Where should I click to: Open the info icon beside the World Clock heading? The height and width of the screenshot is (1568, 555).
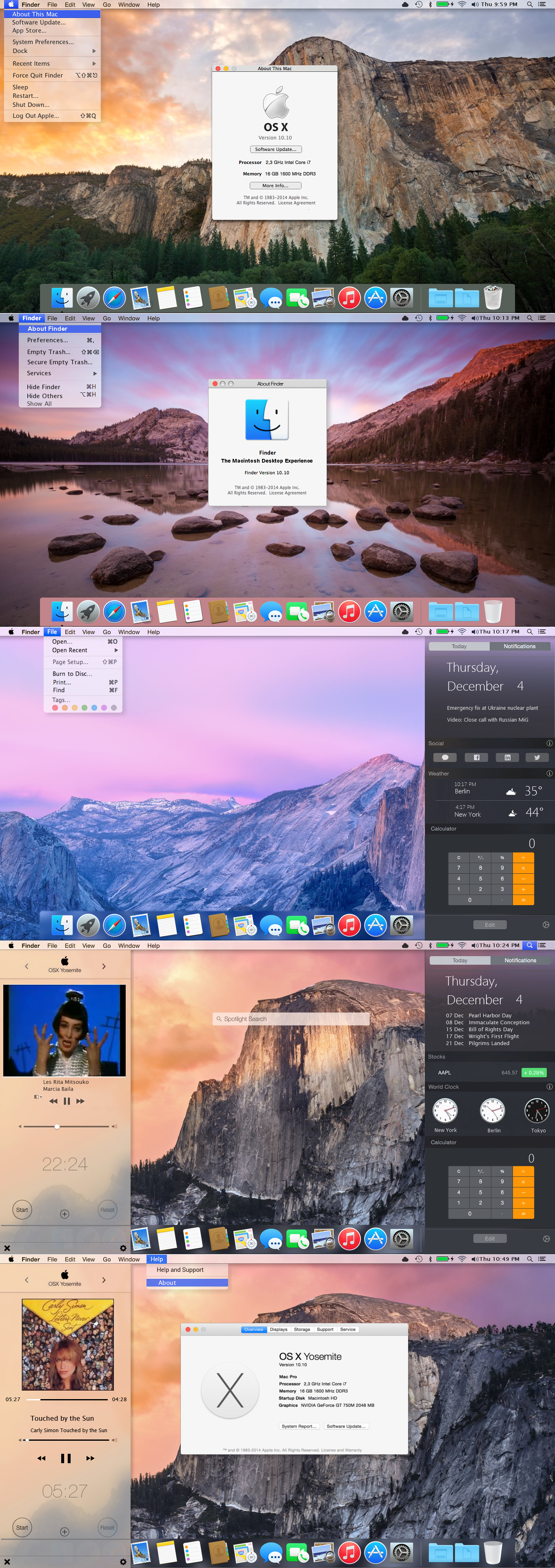[x=549, y=1087]
